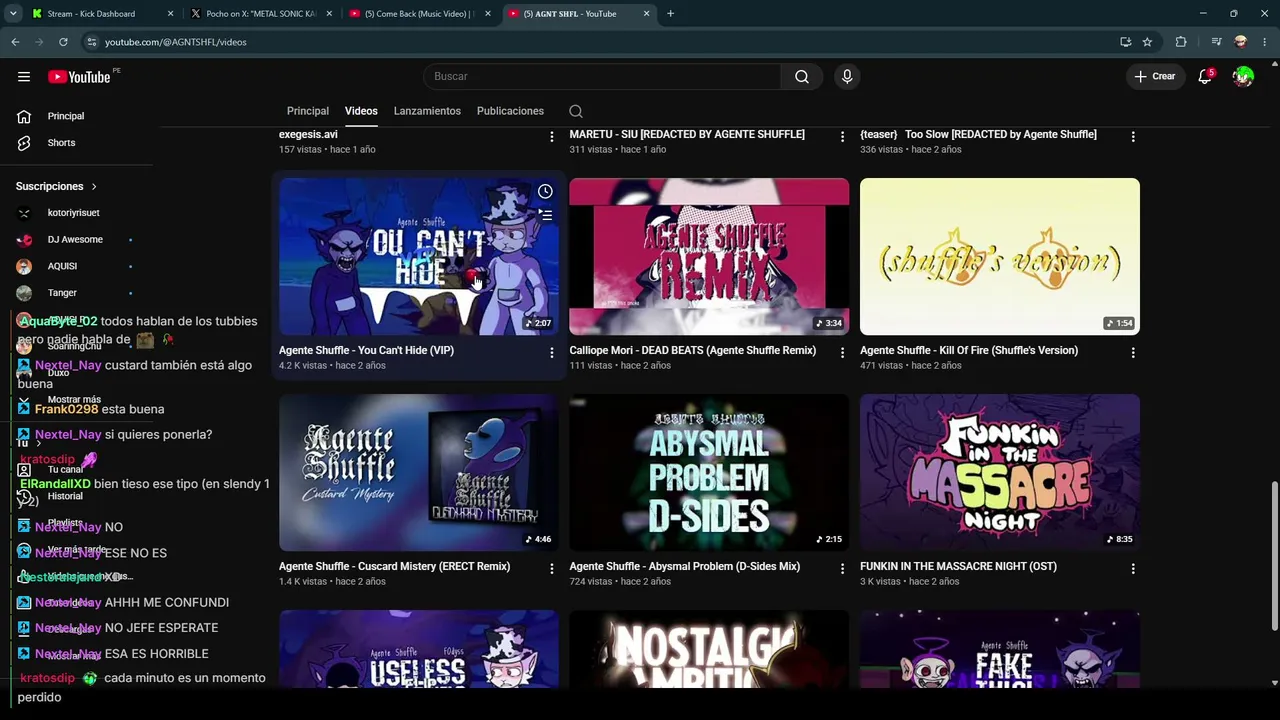Open the browser tab search dropdown
This screenshot has height=720, width=1280.
(13, 14)
